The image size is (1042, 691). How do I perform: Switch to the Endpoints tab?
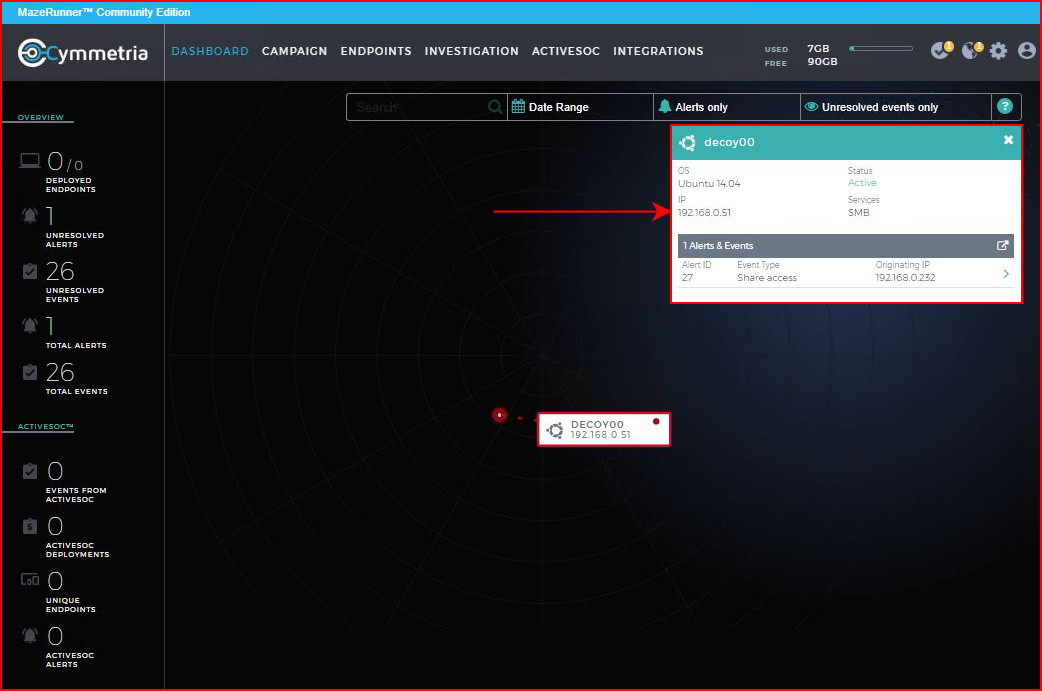point(376,51)
